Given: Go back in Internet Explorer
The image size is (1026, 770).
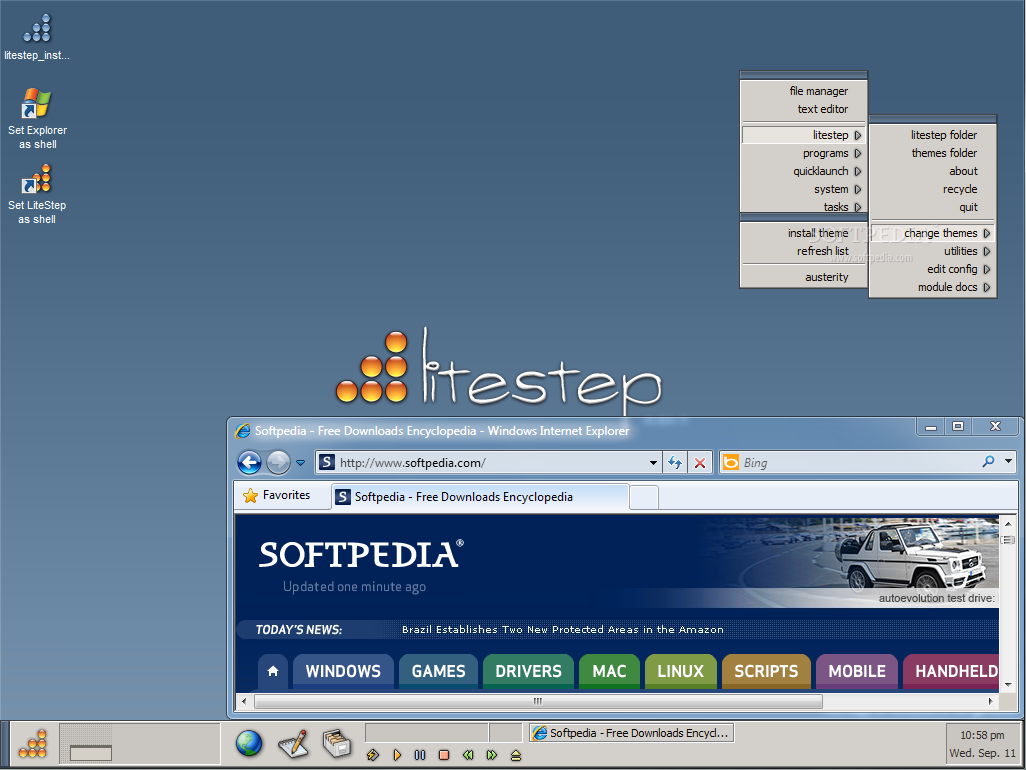Looking at the screenshot, I should (x=249, y=463).
